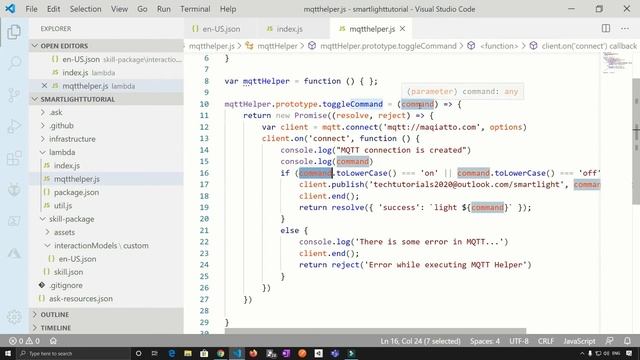Open the Selection menu

point(85,9)
